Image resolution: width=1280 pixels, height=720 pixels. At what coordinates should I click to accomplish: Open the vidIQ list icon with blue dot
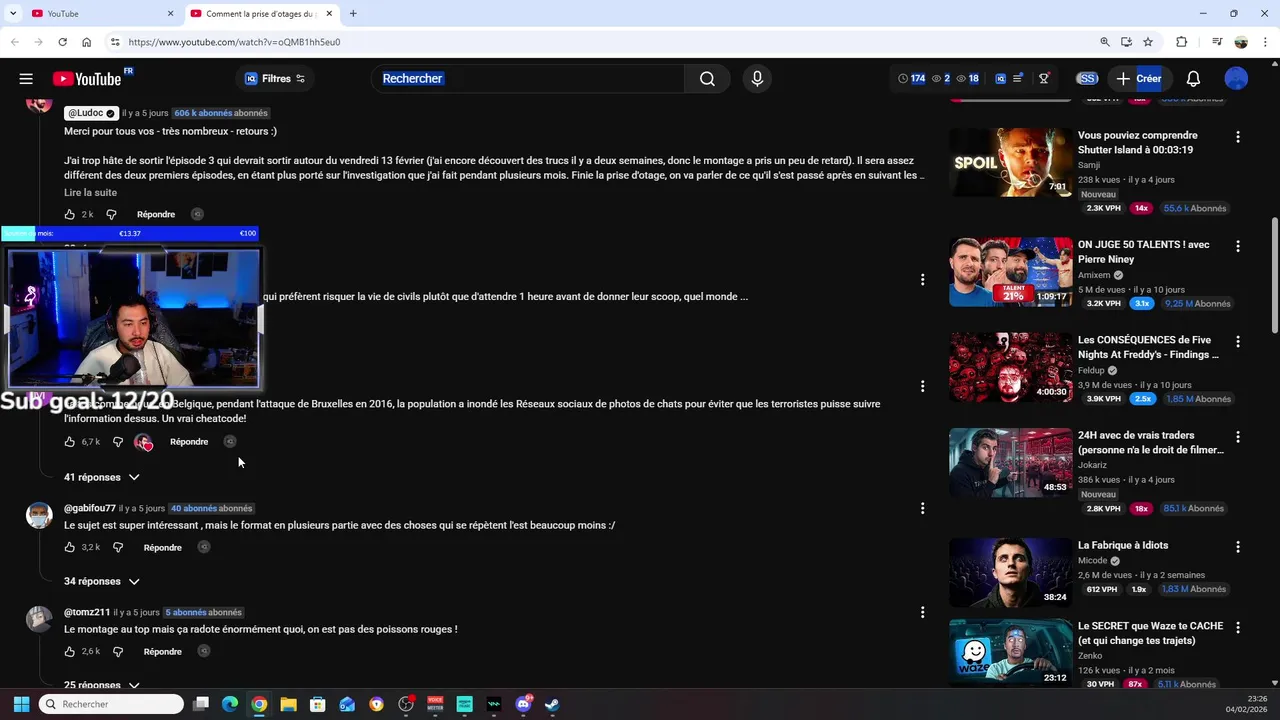click(1018, 78)
